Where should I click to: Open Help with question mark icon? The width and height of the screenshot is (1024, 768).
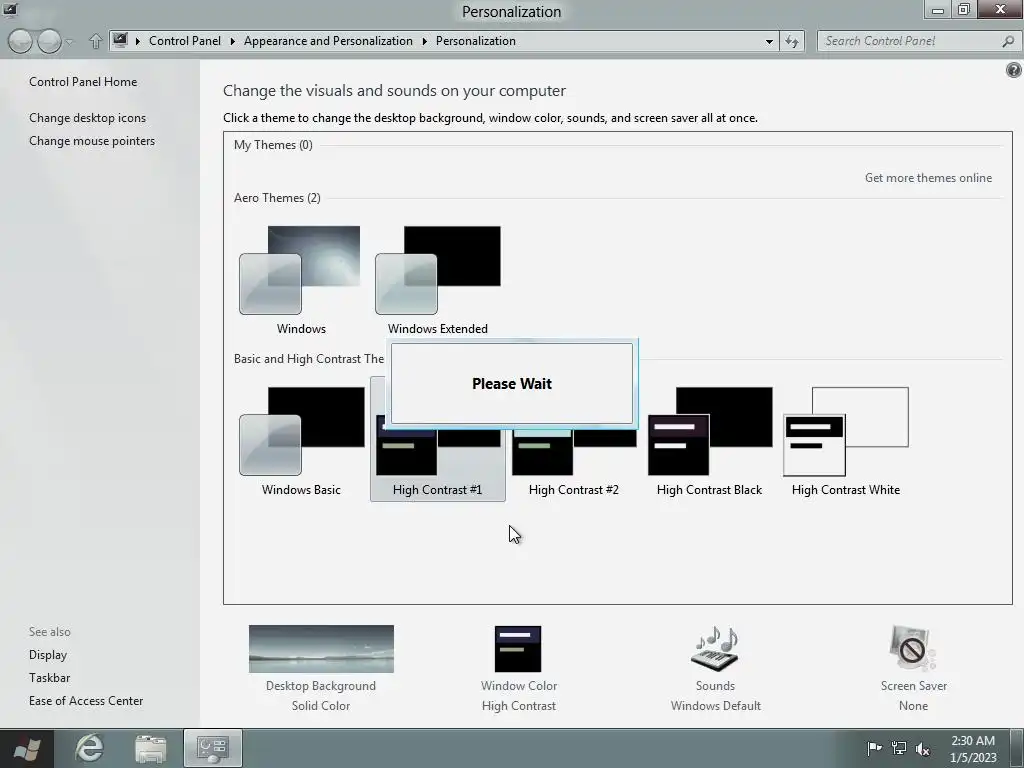coord(1014,70)
